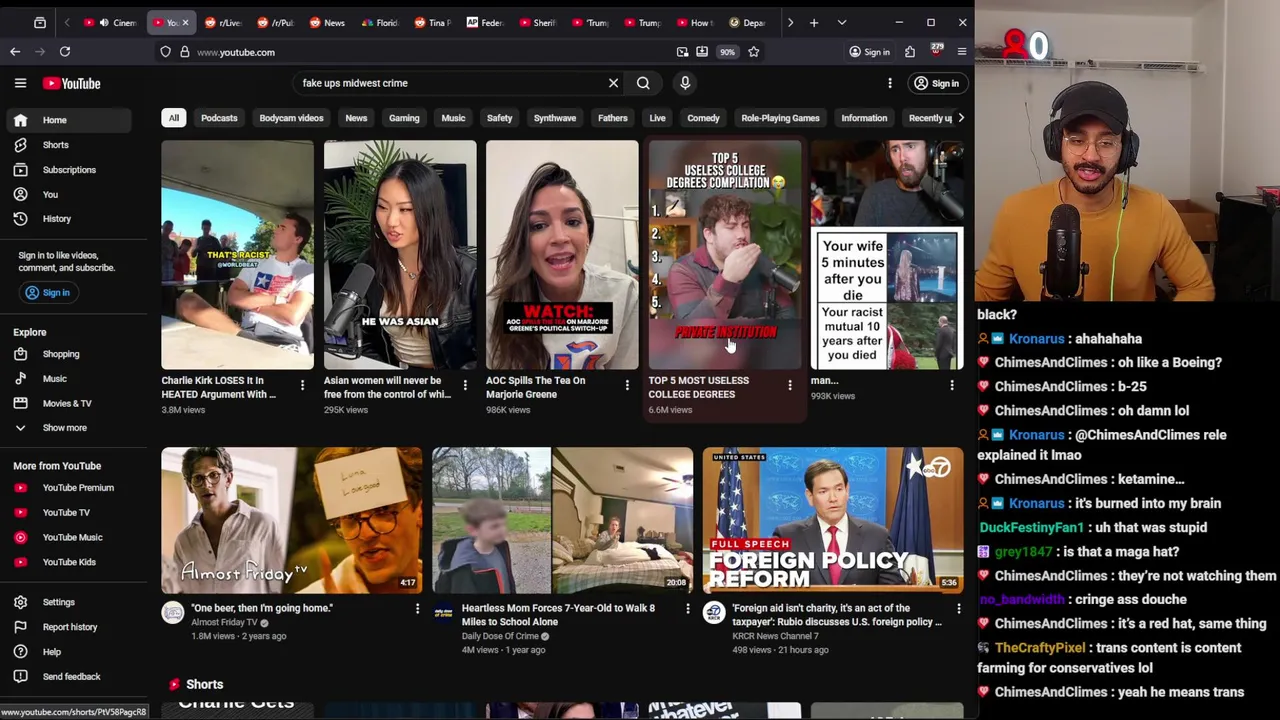
Task: Click the sidebar Sign in button
Action: (47, 292)
